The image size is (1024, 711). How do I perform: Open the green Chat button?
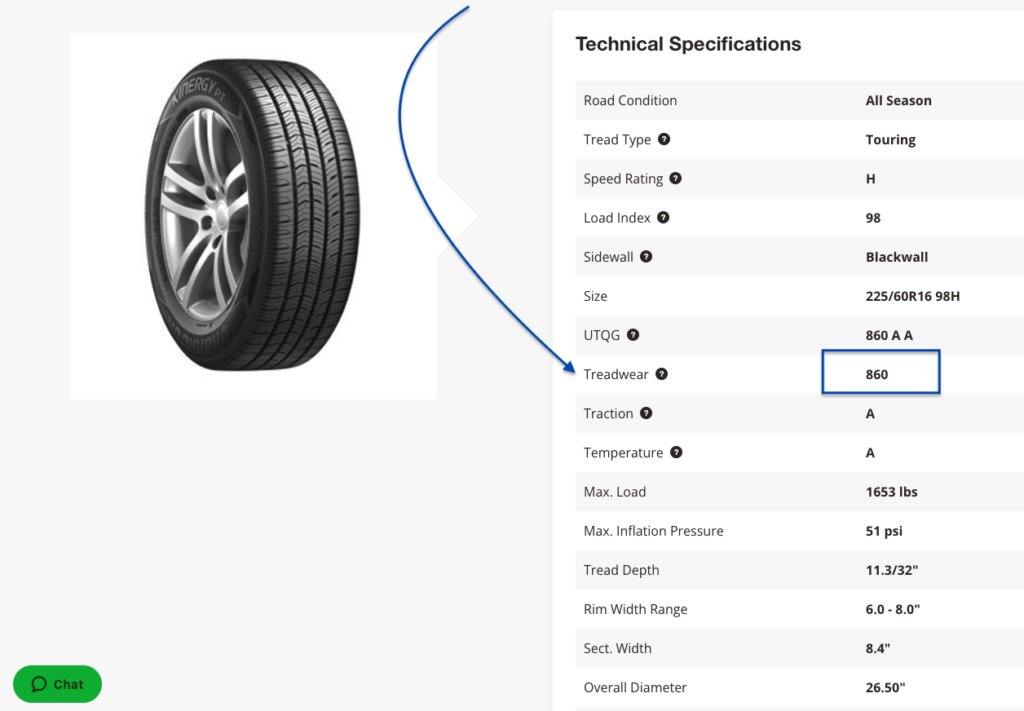pyautogui.click(x=57, y=684)
